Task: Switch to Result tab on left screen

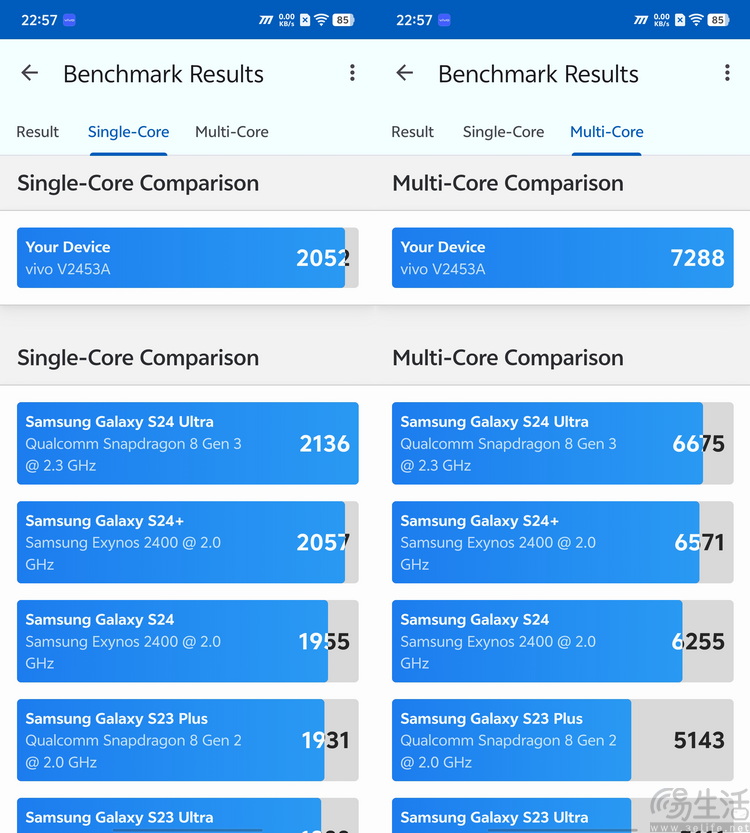Action: pyautogui.click(x=37, y=132)
